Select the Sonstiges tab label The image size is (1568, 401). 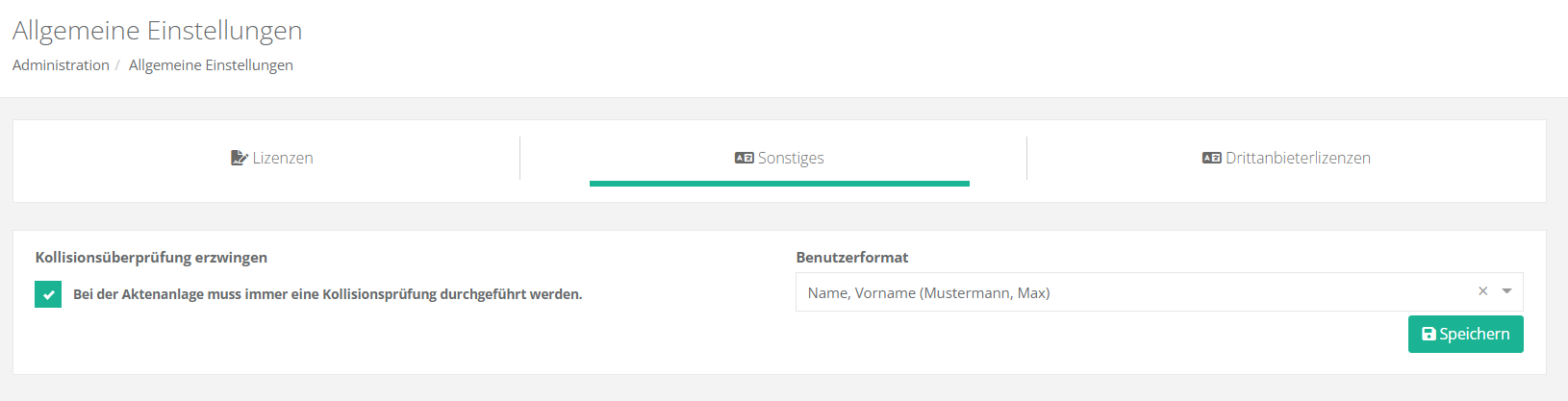click(791, 158)
